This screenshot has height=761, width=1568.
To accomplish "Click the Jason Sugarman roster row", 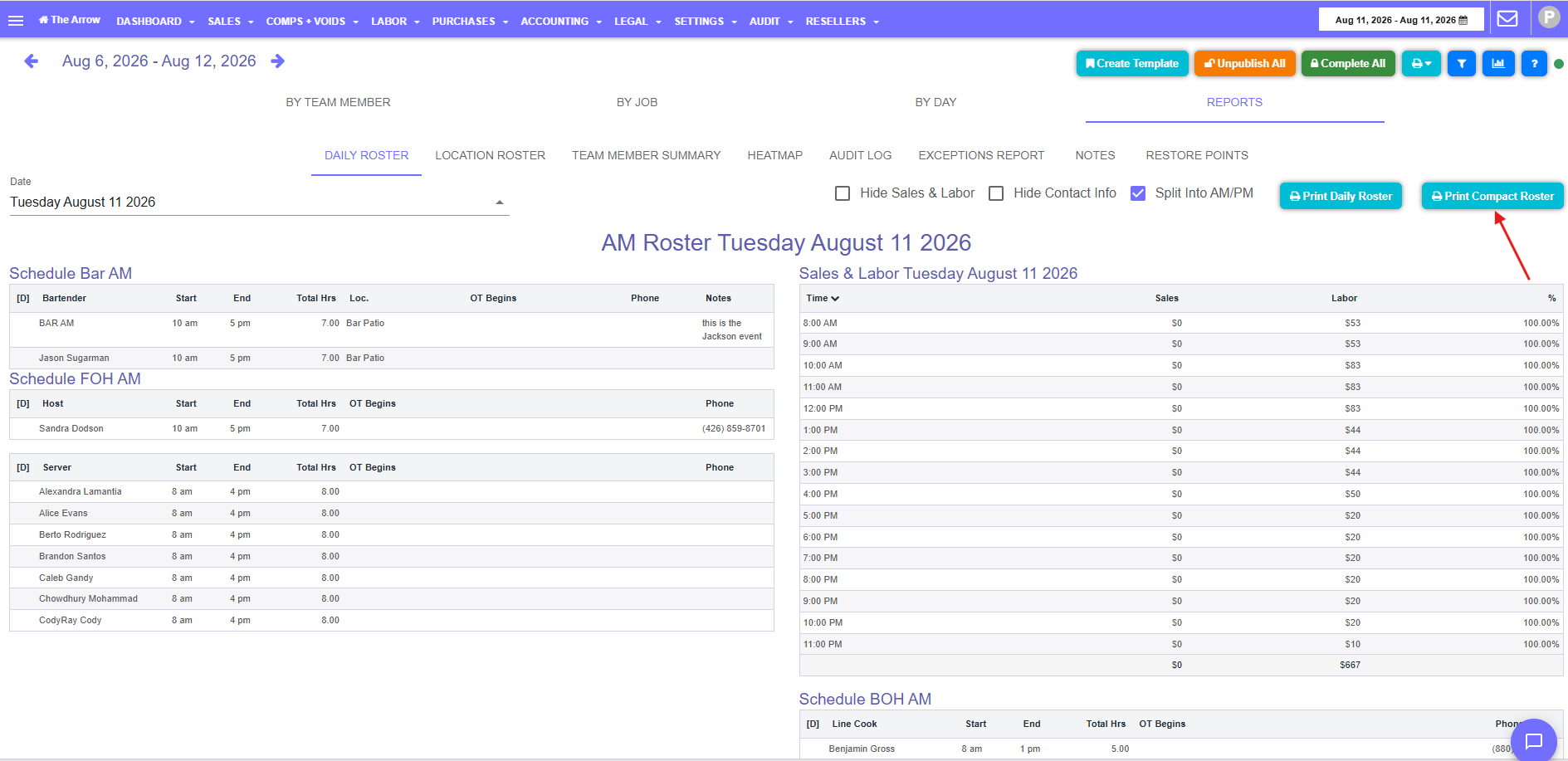I will (x=392, y=359).
